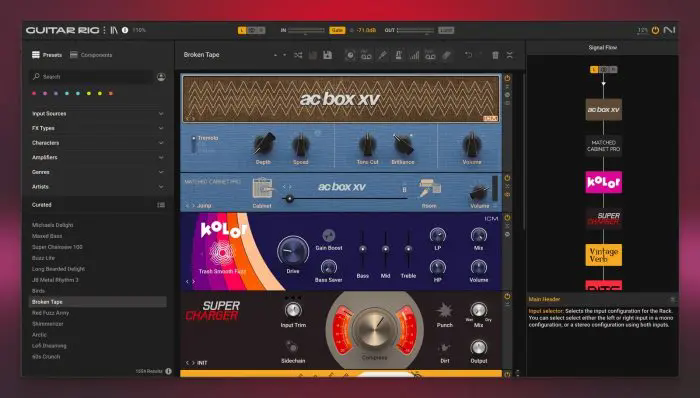The height and width of the screenshot is (398, 700).
Task: Click preset arrows beside INIT on Supercharger
Action: coord(190,363)
